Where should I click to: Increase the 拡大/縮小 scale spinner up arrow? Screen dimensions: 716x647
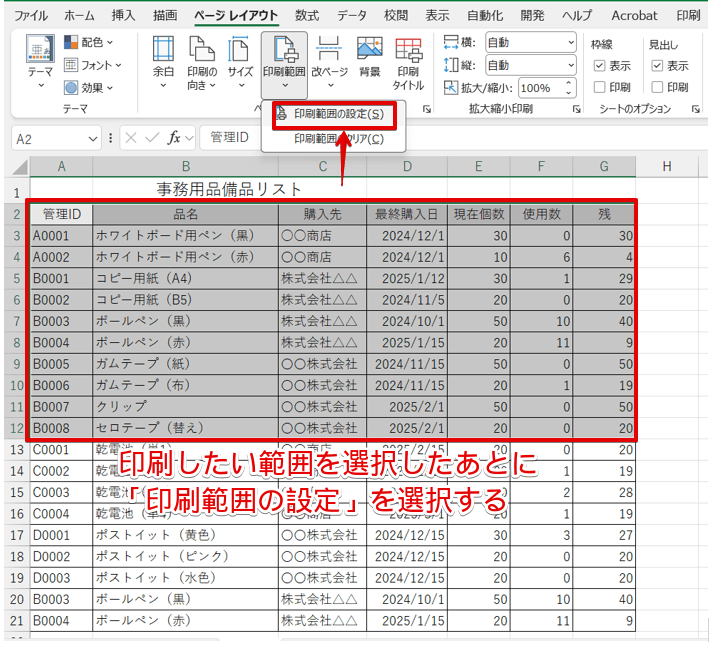click(x=569, y=84)
